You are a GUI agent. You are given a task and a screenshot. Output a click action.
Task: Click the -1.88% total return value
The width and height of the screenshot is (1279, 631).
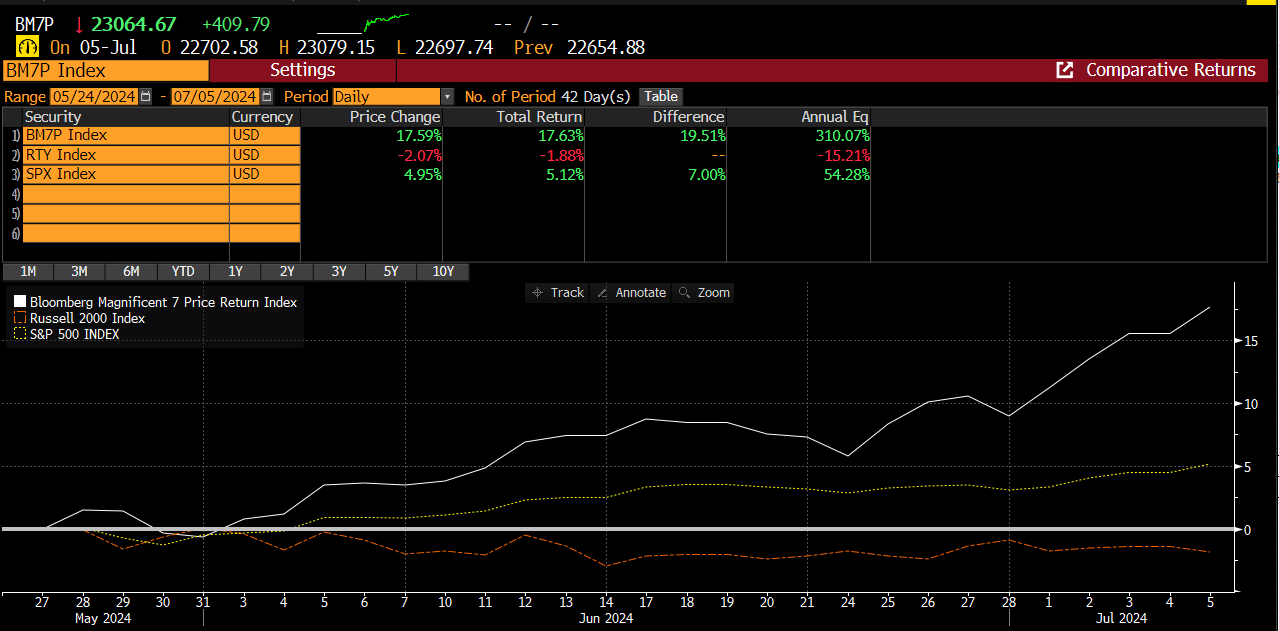click(561, 155)
